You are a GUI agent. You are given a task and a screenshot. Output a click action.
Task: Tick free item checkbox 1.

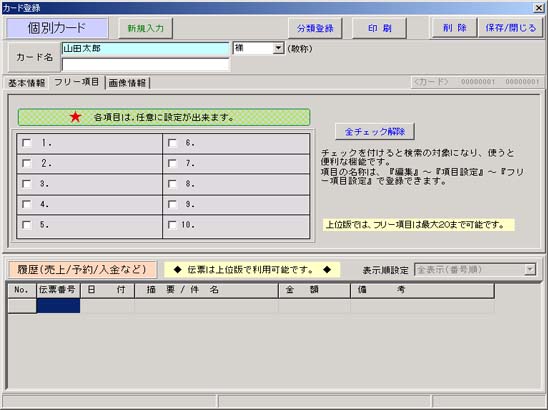(x=27, y=143)
